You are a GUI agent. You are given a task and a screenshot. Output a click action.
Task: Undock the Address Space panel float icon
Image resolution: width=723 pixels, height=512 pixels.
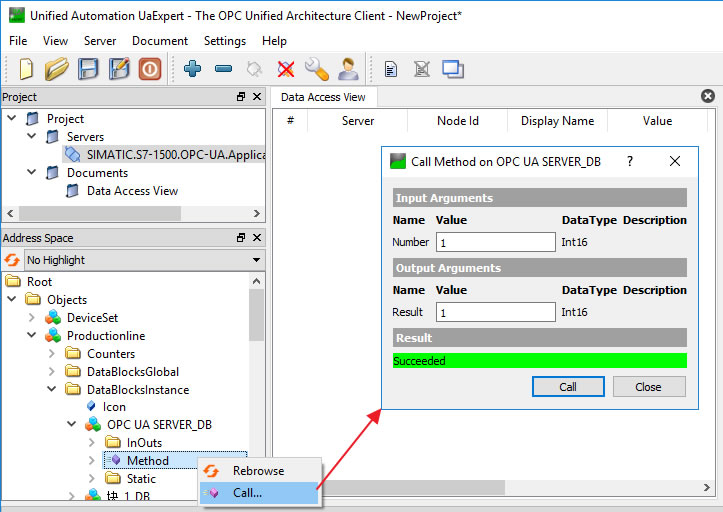click(x=241, y=237)
